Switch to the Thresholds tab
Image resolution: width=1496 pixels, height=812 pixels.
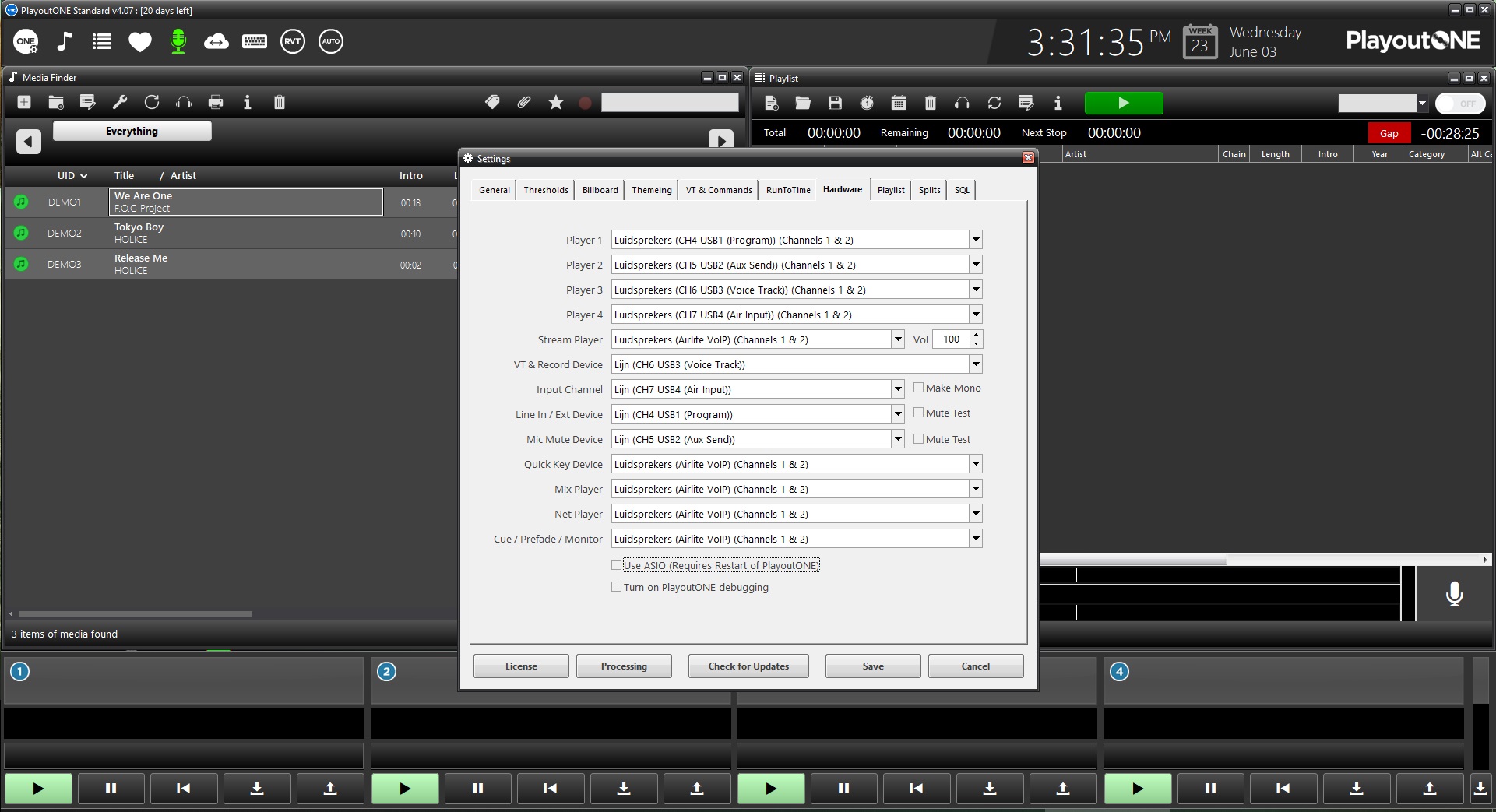(x=546, y=190)
